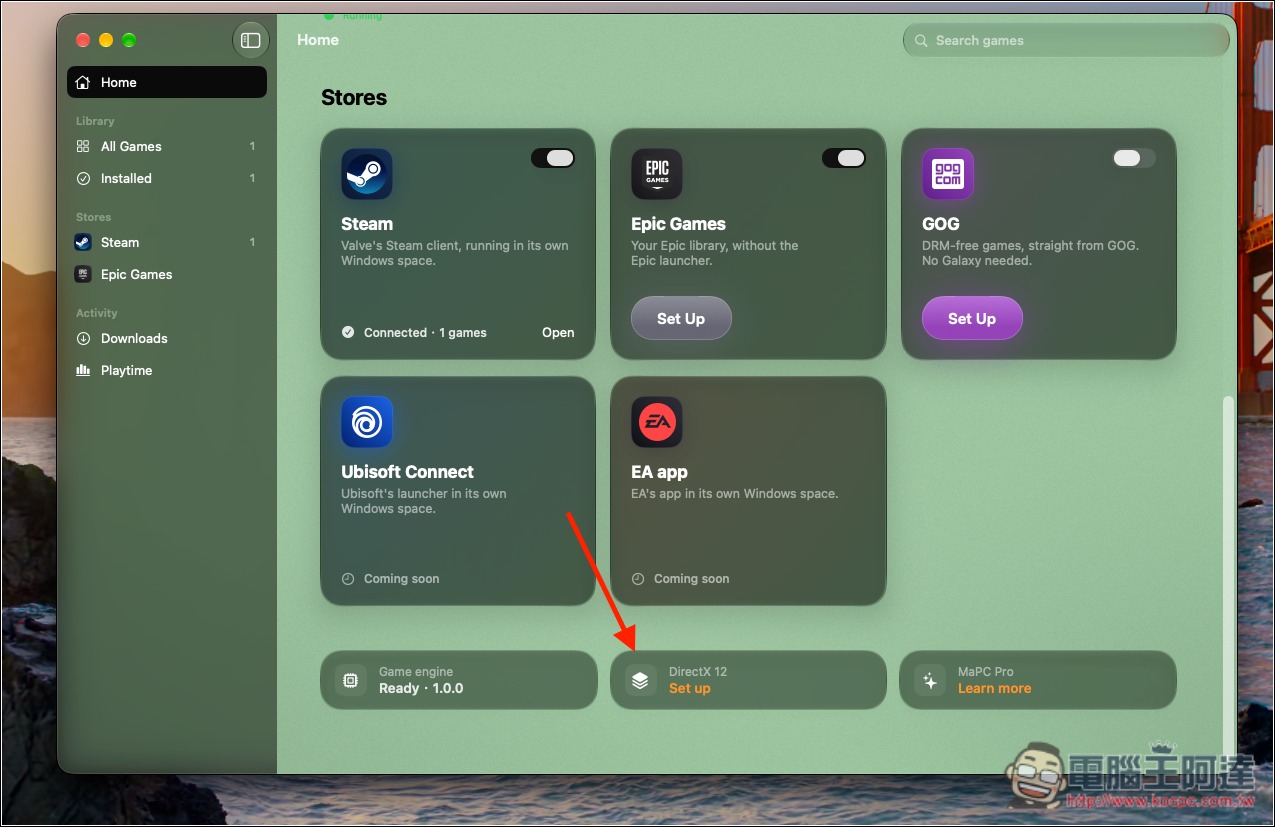Click the Ubisoft Connect swirl logo

(x=367, y=422)
